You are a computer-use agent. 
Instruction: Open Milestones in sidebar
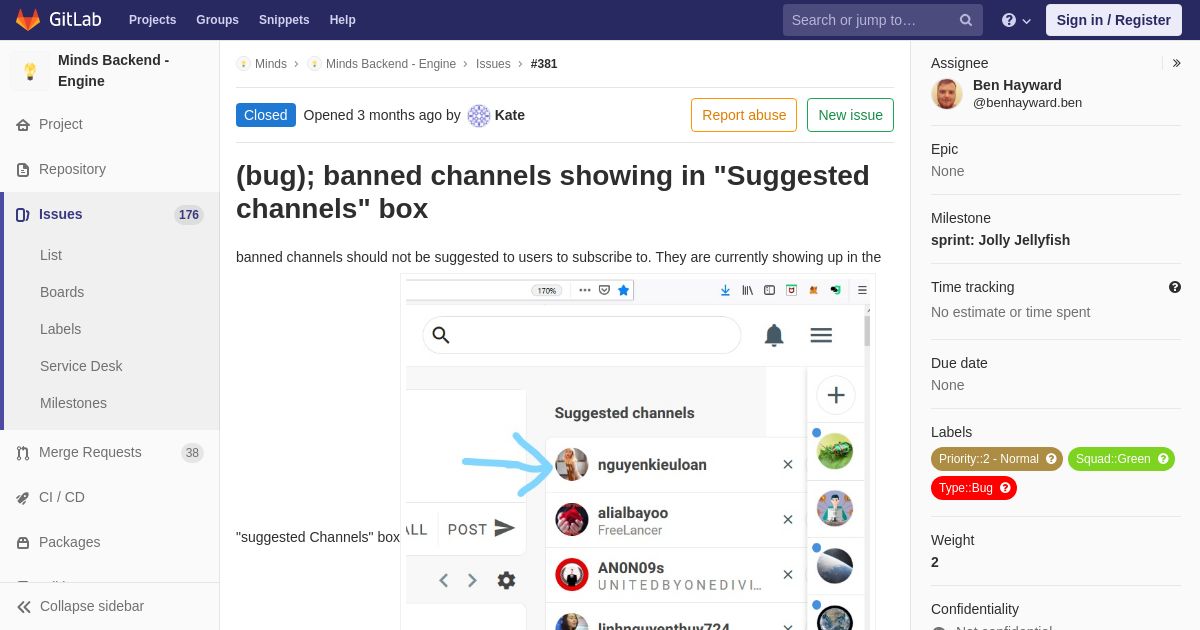pos(73,403)
